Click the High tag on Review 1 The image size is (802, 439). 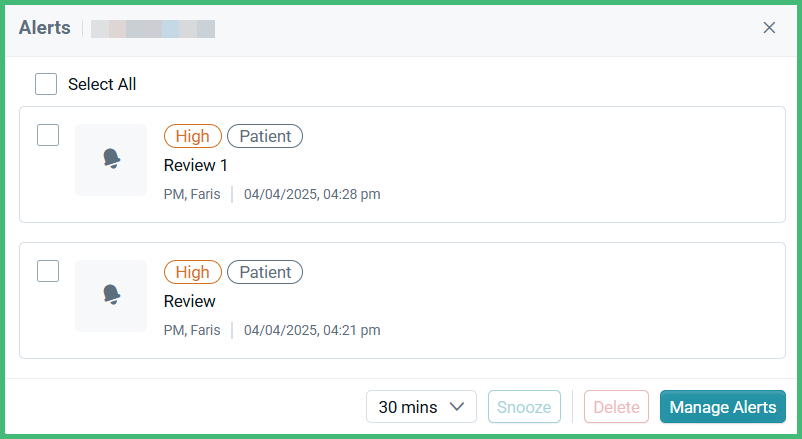[x=193, y=136]
